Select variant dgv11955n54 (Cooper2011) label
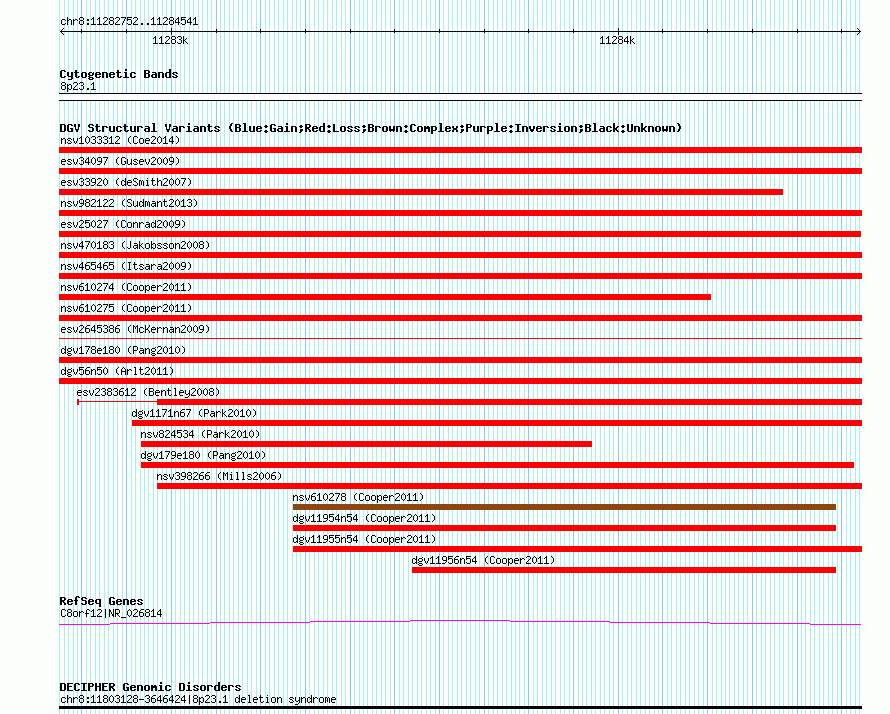The image size is (890, 714). [364, 539]
